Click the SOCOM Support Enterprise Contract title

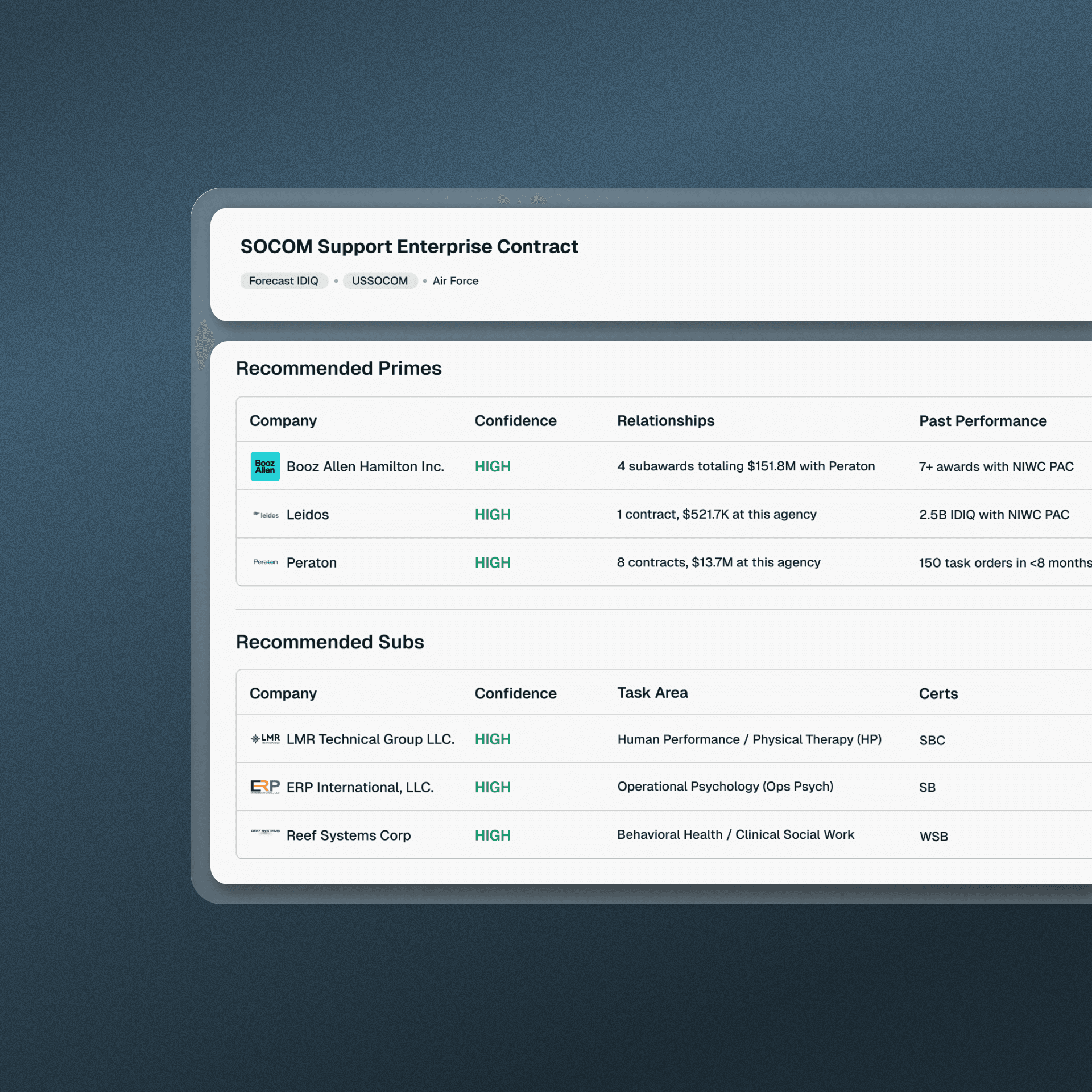coord(408,246)
